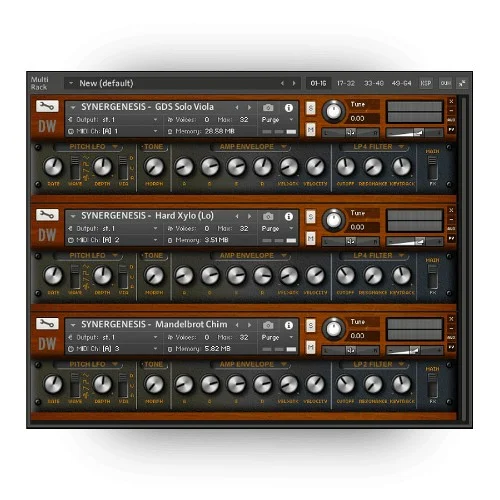500x500 pixels.
Task: Click the Tune knob on GDS Solo Viola
Action: coord(334,111)
